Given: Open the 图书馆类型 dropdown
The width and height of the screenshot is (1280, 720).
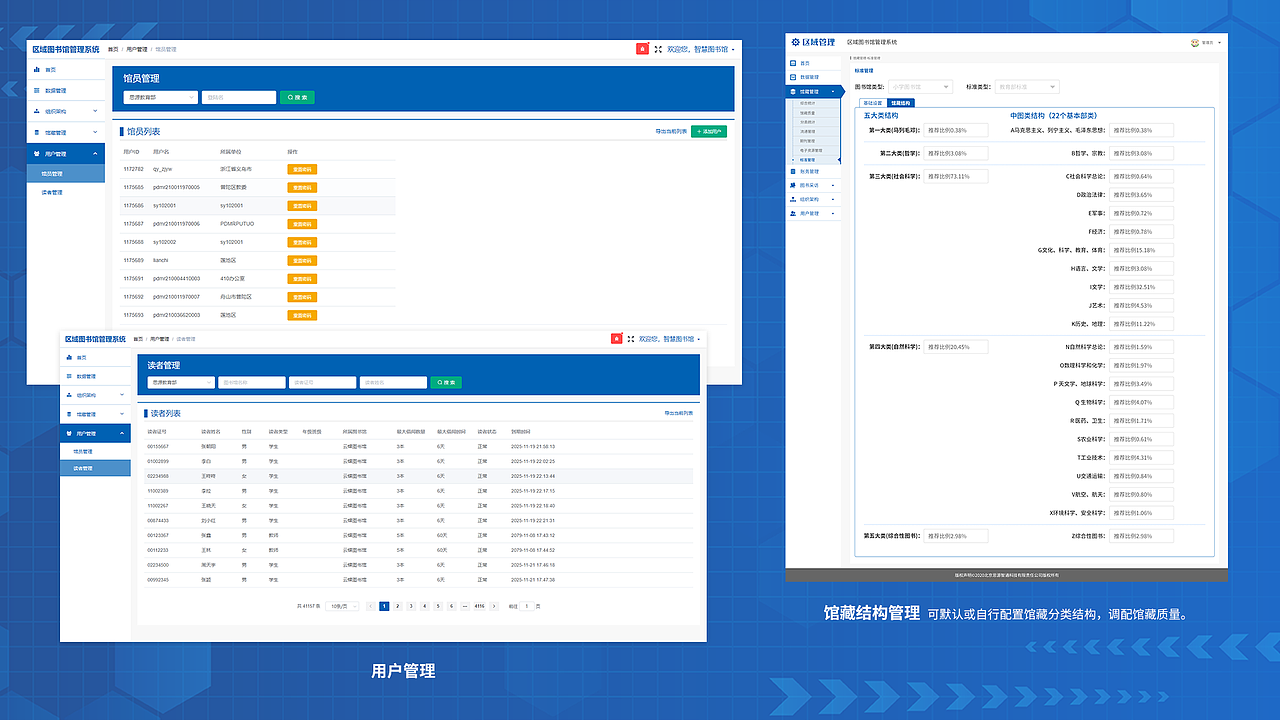Looking at the screenshot, I should click(x=921, y=87).
